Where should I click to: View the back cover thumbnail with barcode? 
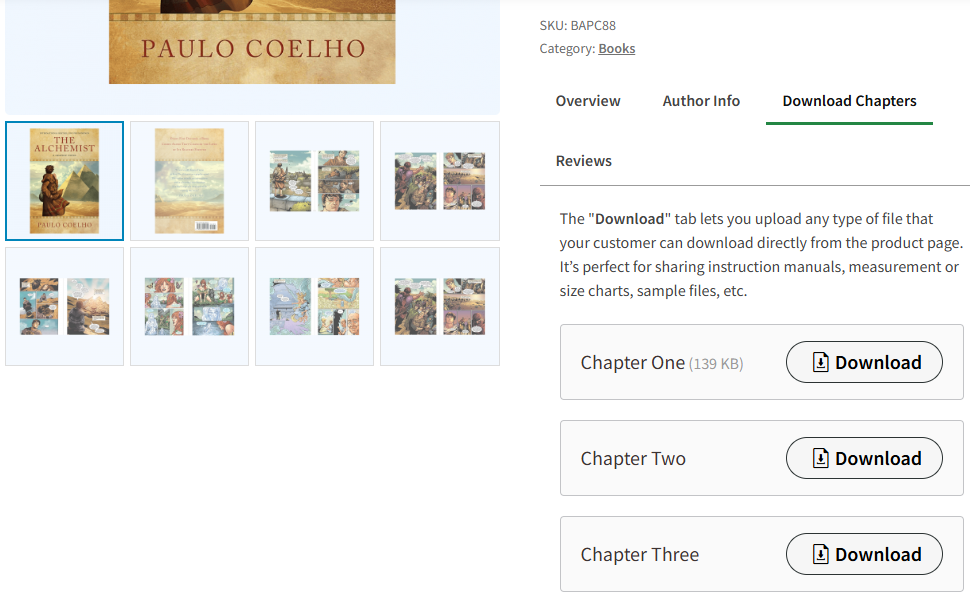[x=190, y=181]
